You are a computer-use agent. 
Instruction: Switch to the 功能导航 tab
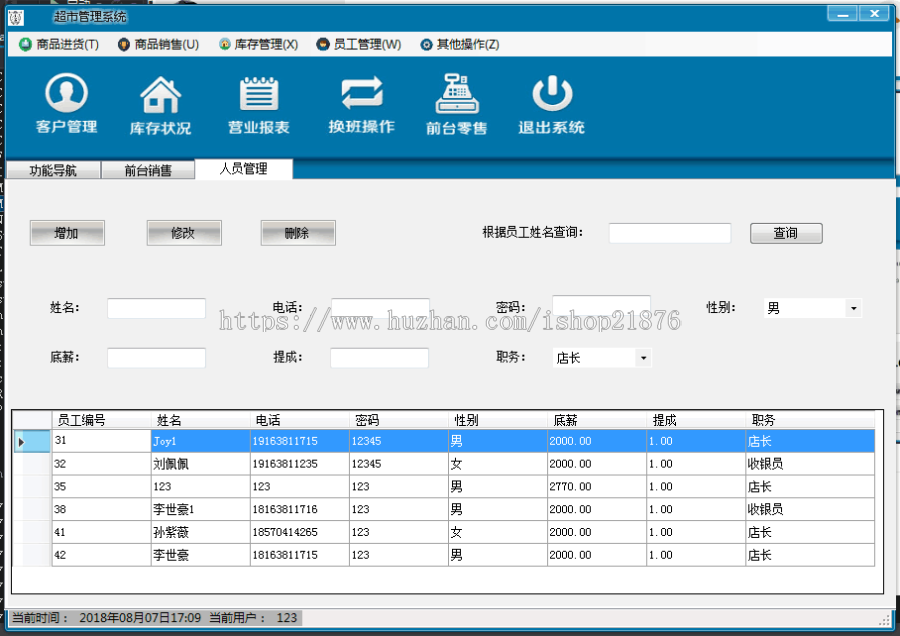pyautogui.click(x=53, y=170)
